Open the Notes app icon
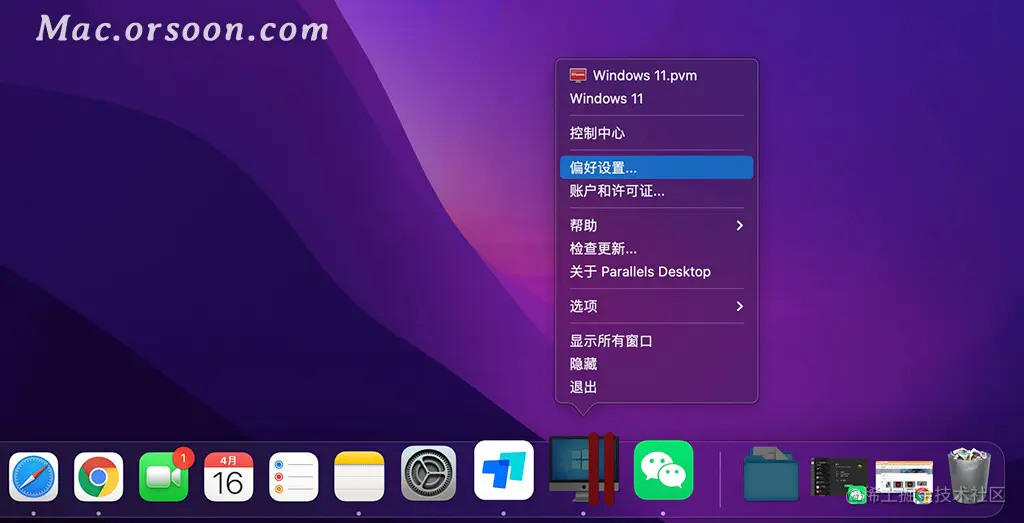Viewport: 1024px width, 523px height. coord(359,477)
